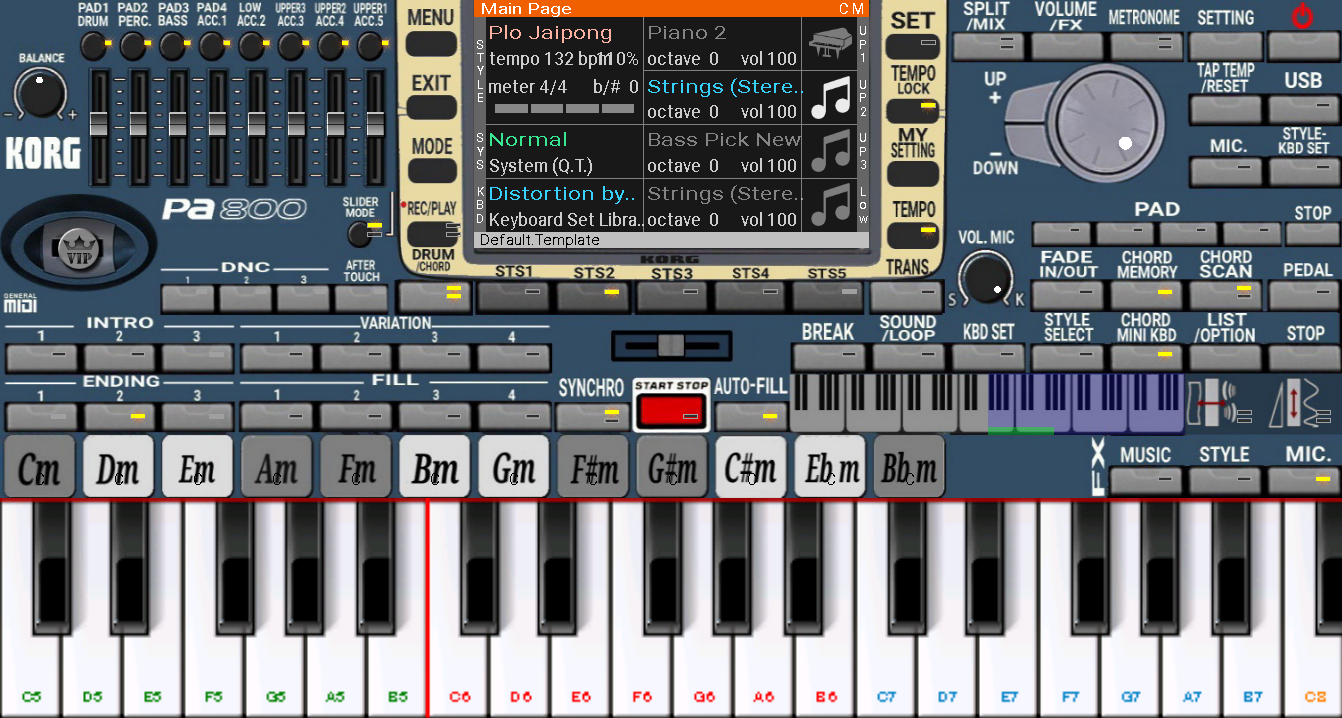1342x718 pixels.
Task: Tap the SETTING button
Action: click(1226, 45)
